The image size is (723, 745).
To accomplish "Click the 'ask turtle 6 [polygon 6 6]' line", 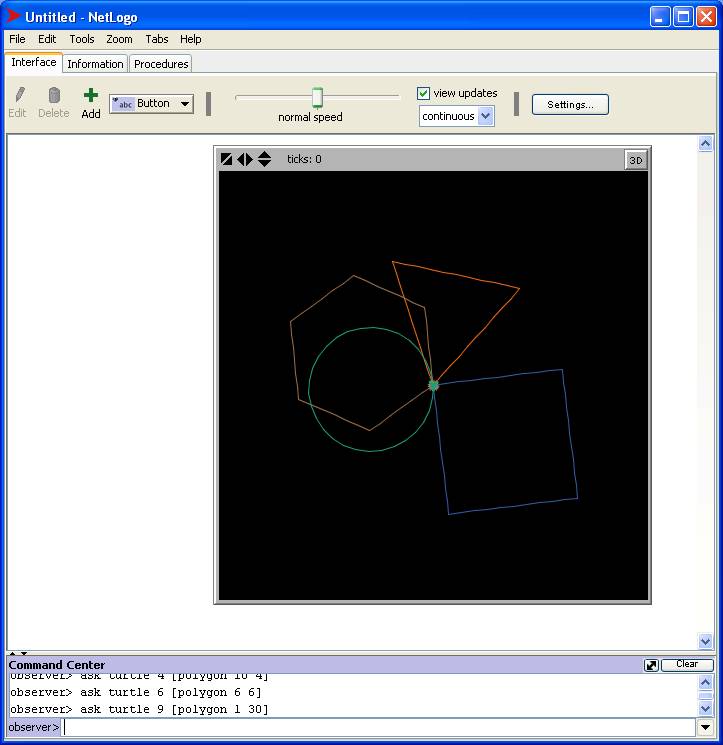I will pyautogui.click(x=170, y=692).
